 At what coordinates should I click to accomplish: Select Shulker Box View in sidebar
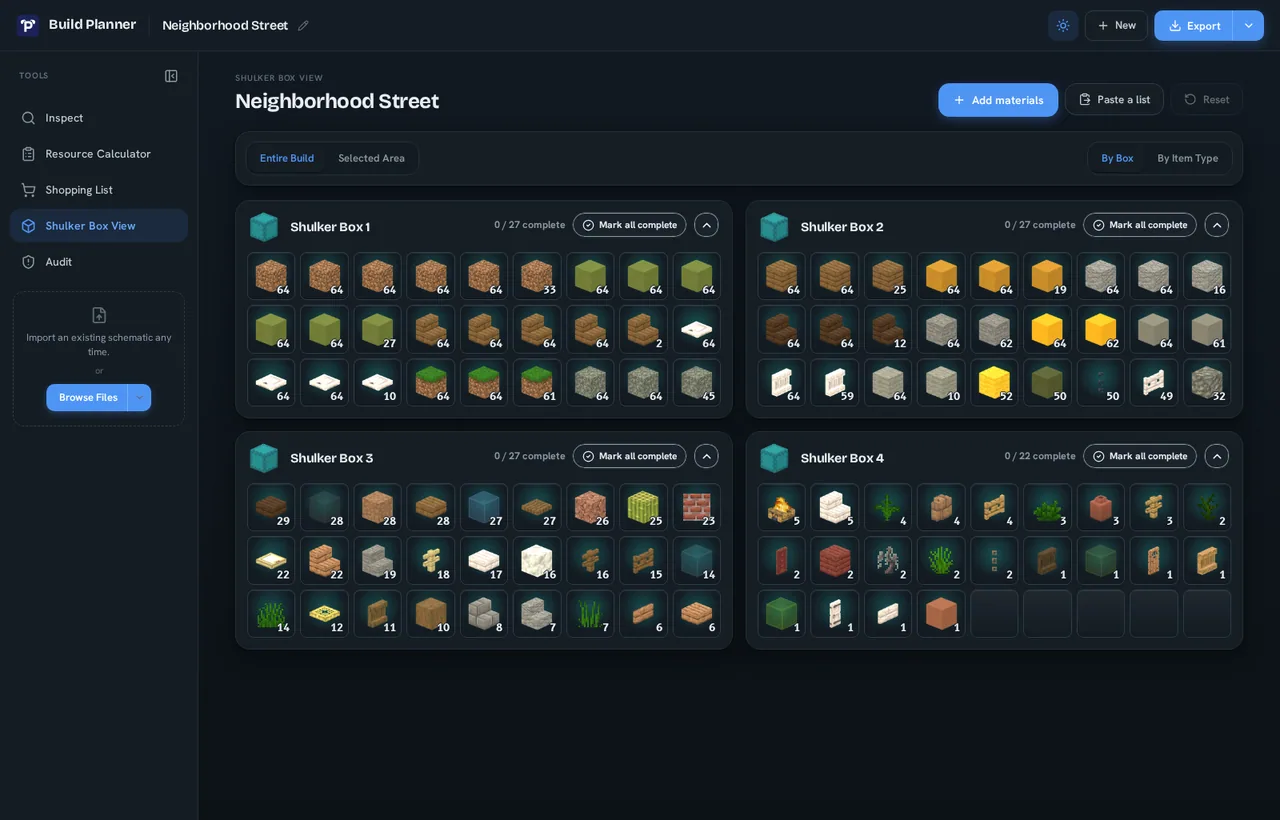[99, 226]
